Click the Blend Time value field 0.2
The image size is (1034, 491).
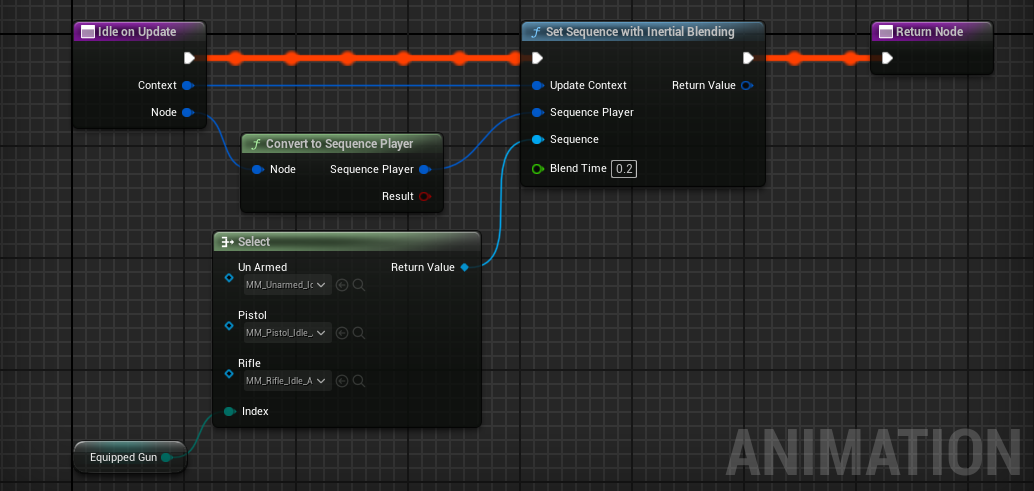[x=624, y=169]
